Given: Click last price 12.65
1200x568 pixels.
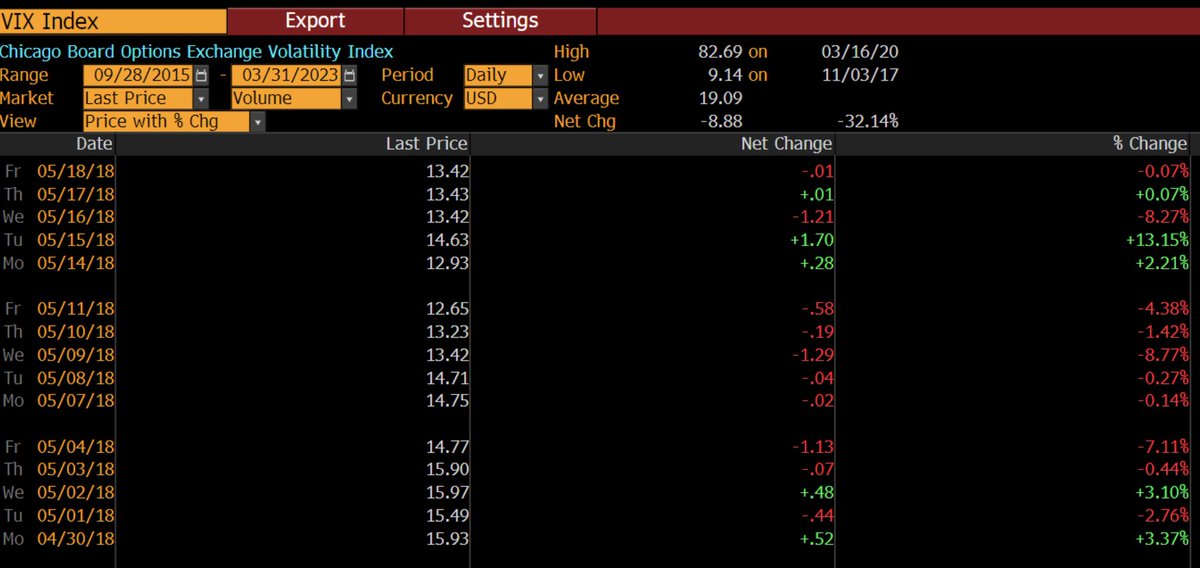Looking at the screenshot, I should click(x=447, y=309).
